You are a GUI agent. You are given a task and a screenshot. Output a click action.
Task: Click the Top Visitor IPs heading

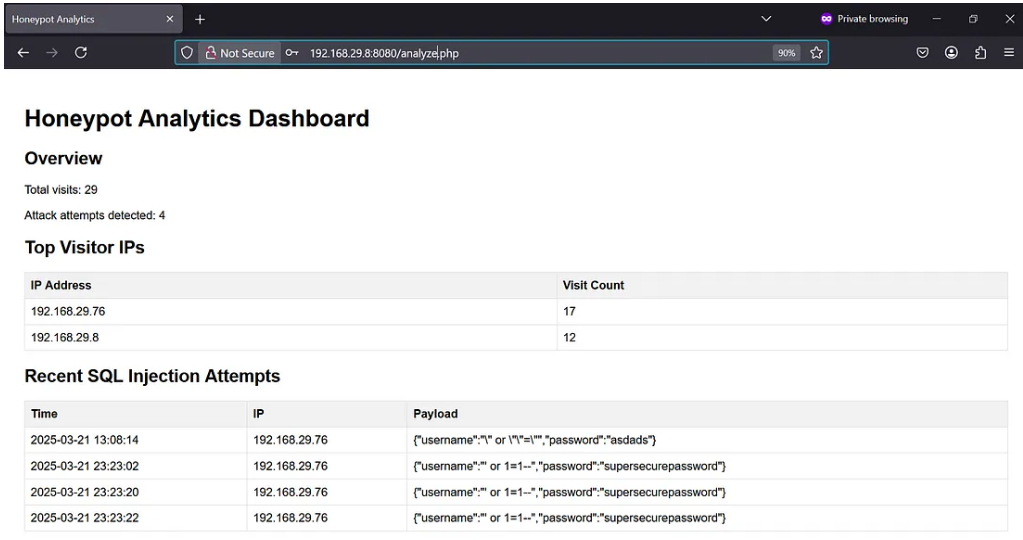coord(84,247)
